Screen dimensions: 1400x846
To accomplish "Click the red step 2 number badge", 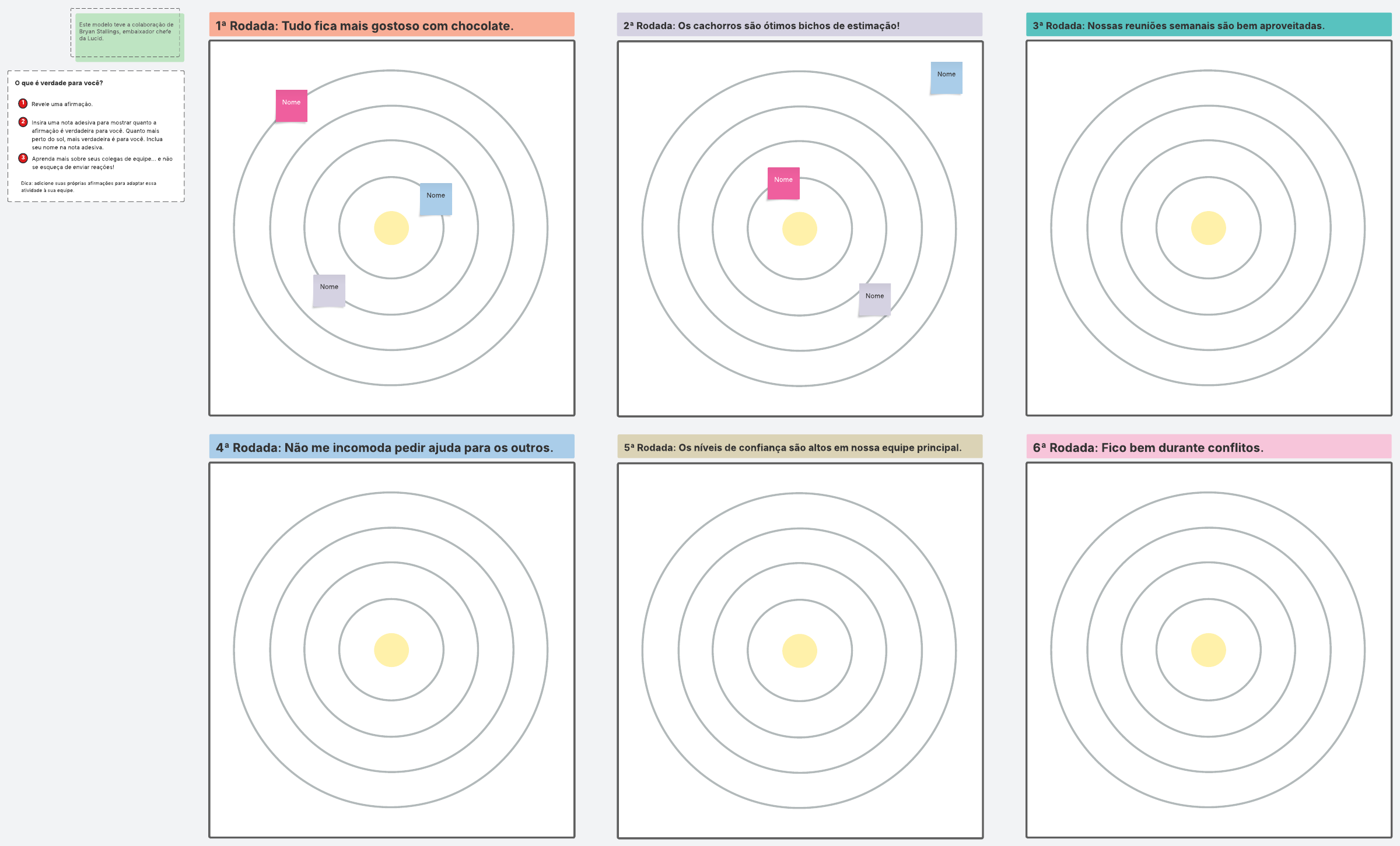I will [x=23, y=122].
